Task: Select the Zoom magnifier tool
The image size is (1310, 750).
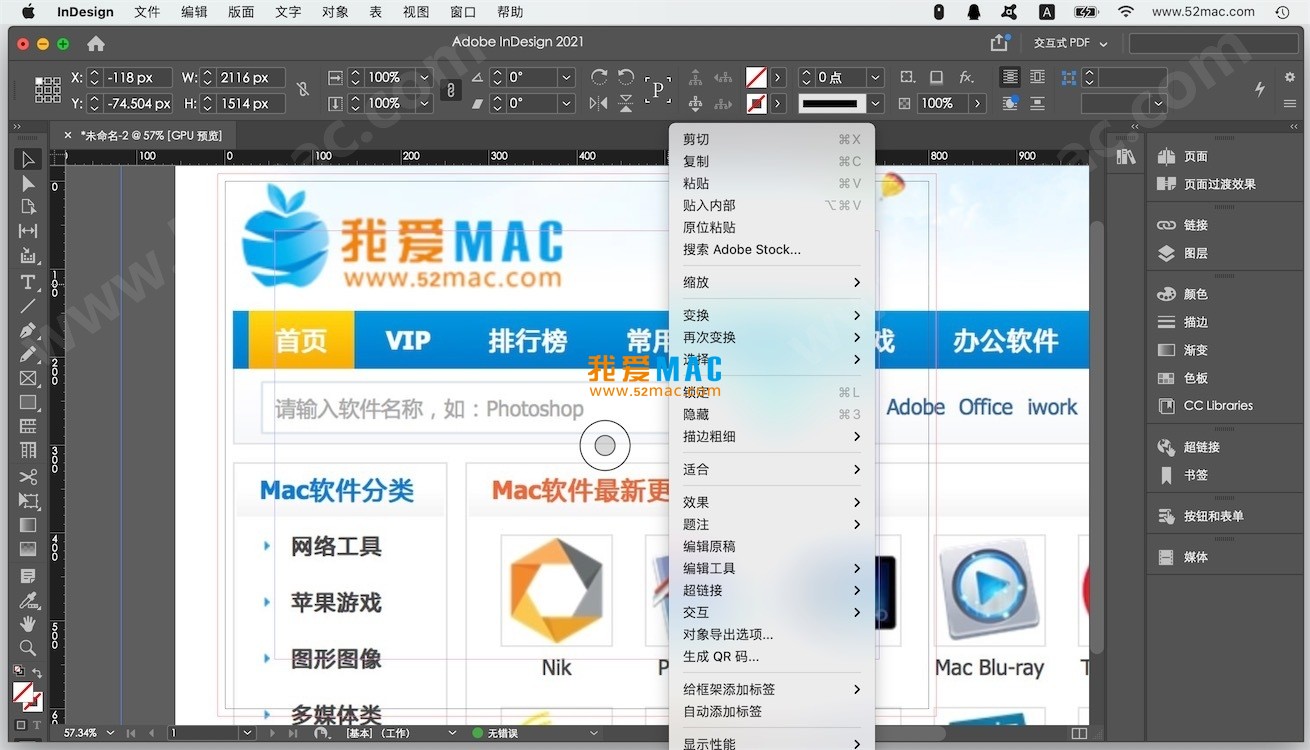Action: (28, 648)
